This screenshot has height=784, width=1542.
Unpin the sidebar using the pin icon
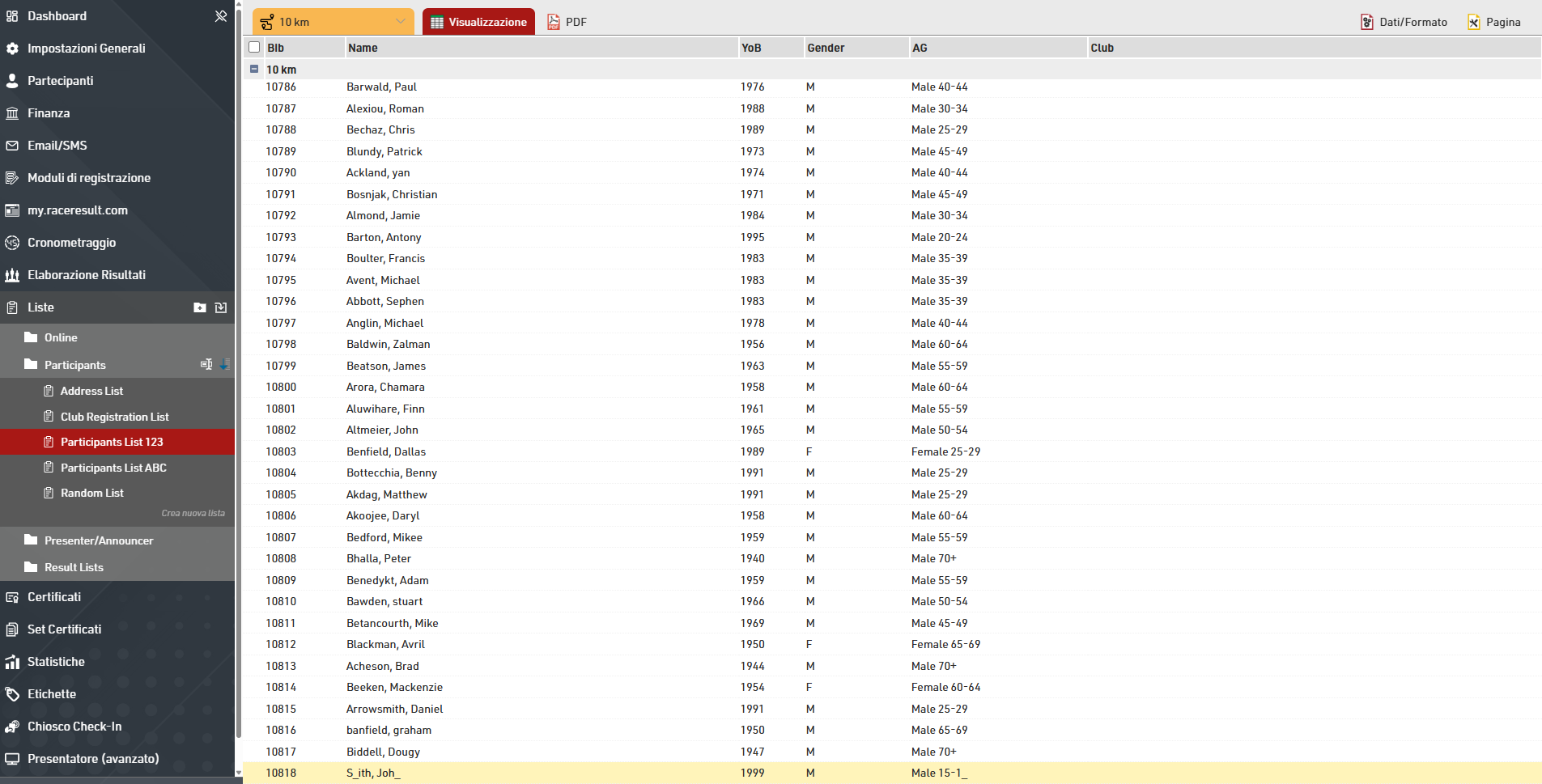pos(220,16)
